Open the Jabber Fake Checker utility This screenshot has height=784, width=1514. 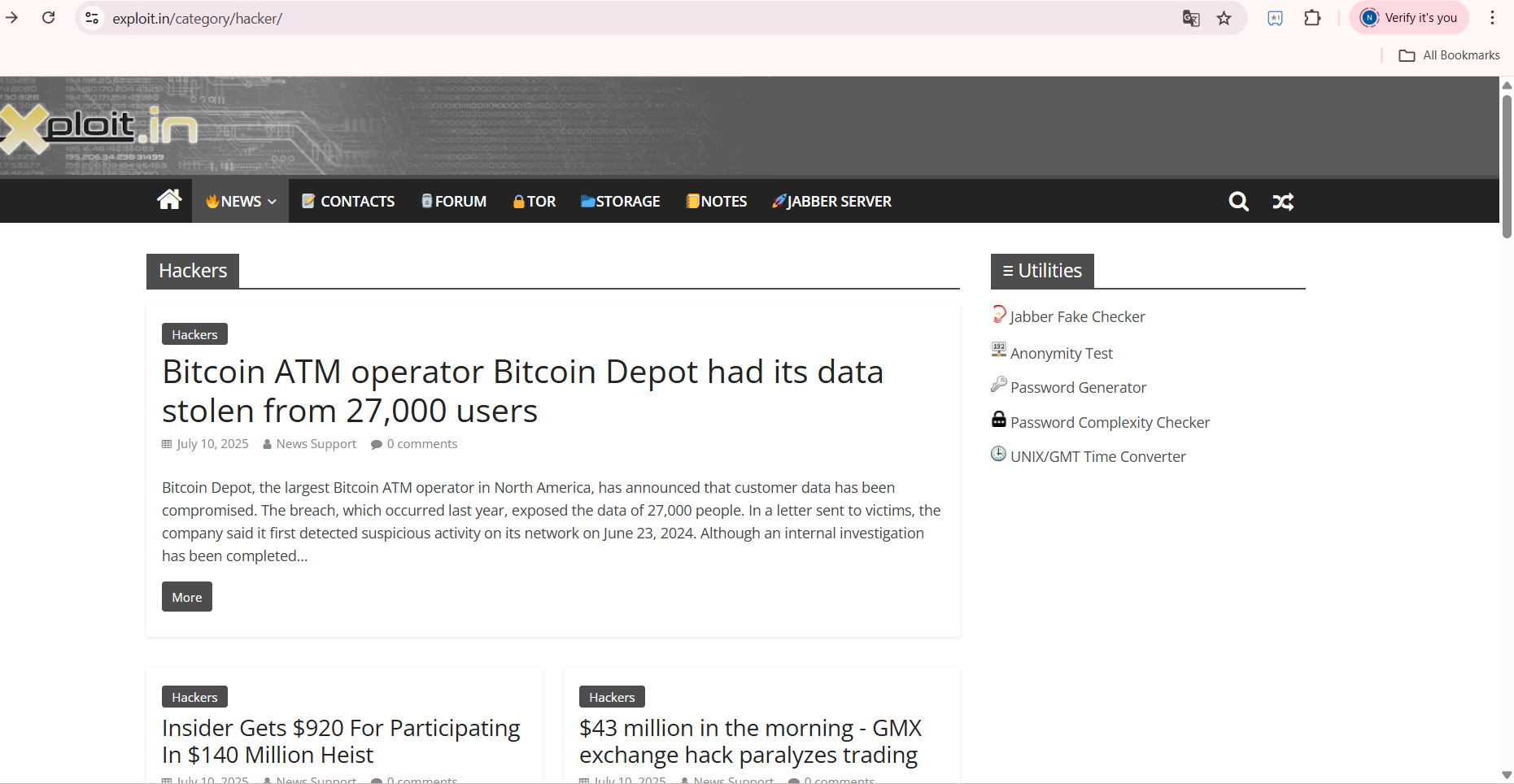click(x=1077, y=316)
